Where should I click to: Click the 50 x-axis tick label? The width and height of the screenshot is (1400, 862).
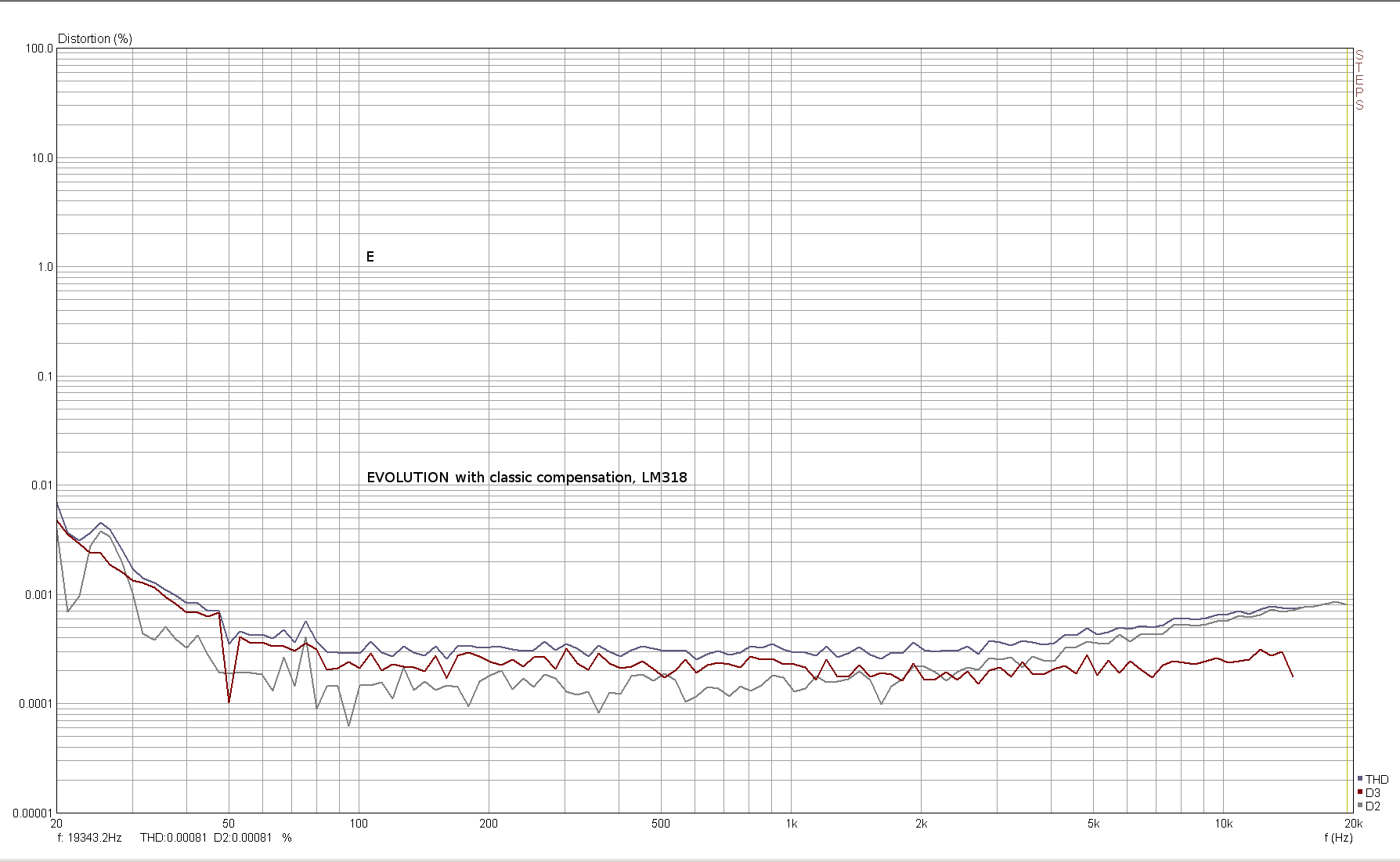[229, 824]
